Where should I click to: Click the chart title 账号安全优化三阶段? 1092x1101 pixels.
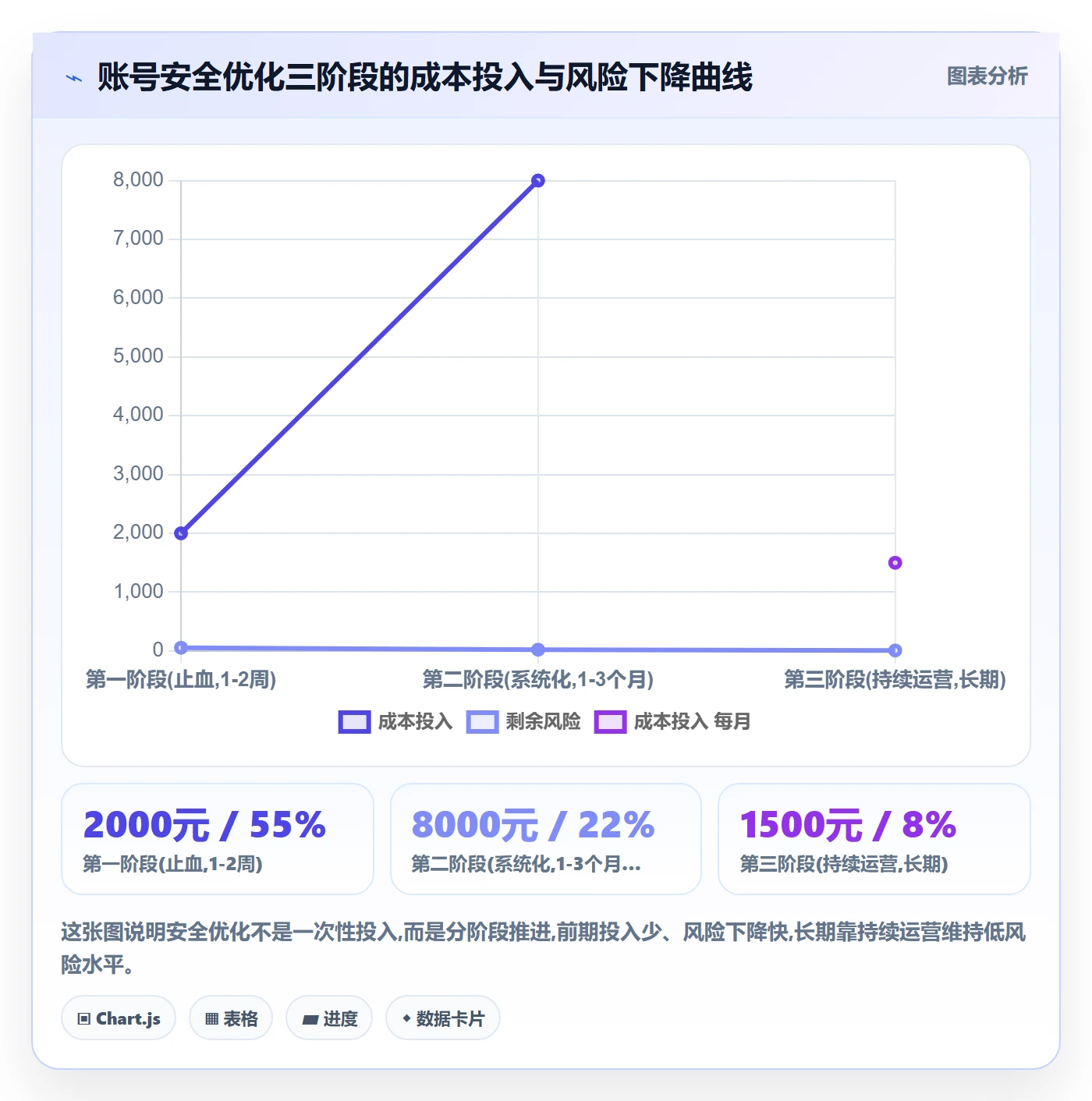pos(425,77)
